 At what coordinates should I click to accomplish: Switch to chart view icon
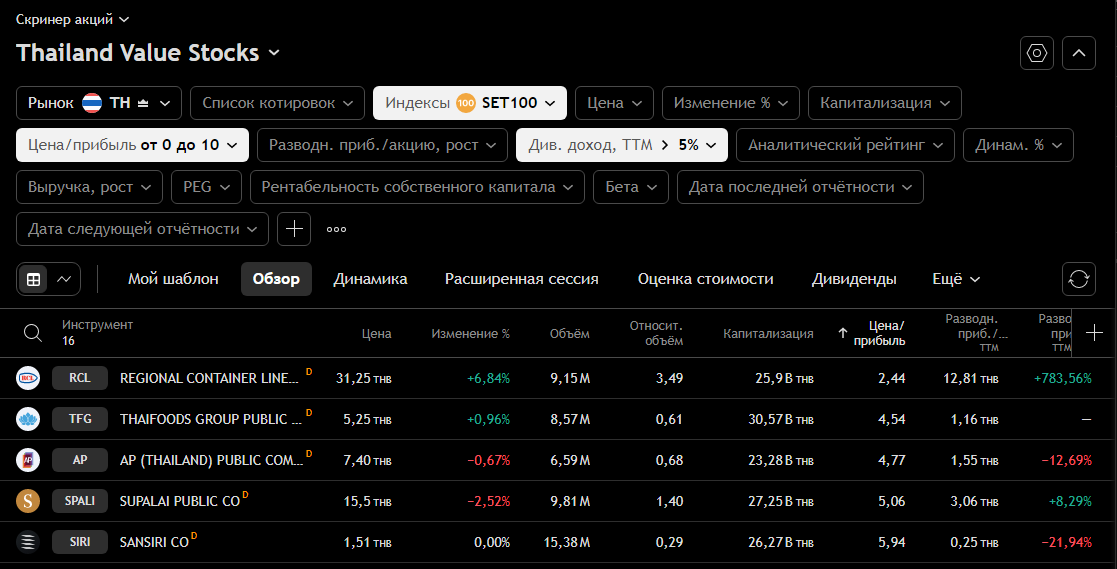(x=64, y=279)
